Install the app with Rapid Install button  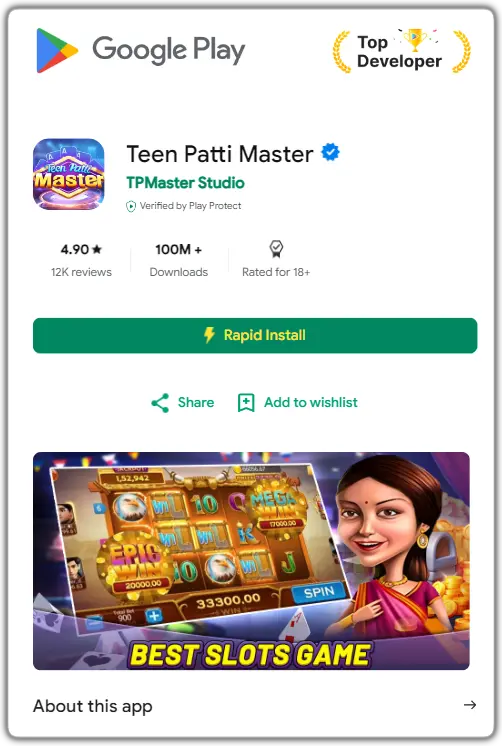(x=255, y=335)
